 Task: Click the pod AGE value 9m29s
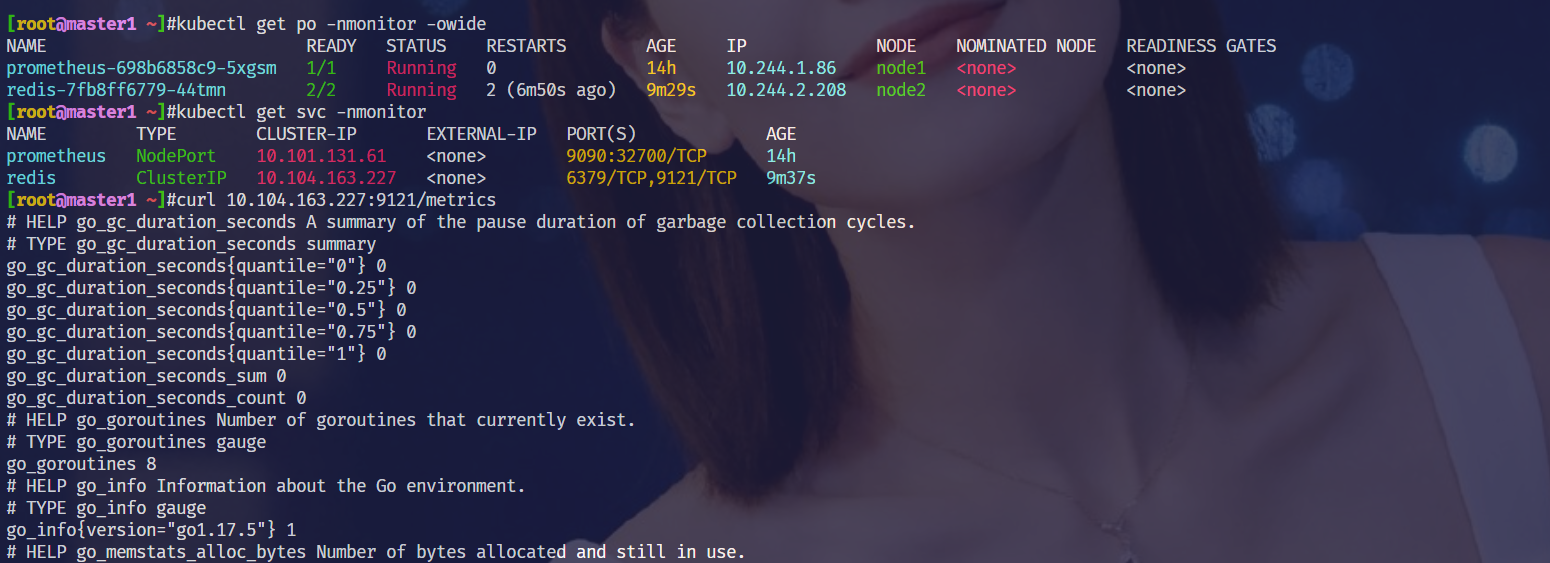[671, 90]
